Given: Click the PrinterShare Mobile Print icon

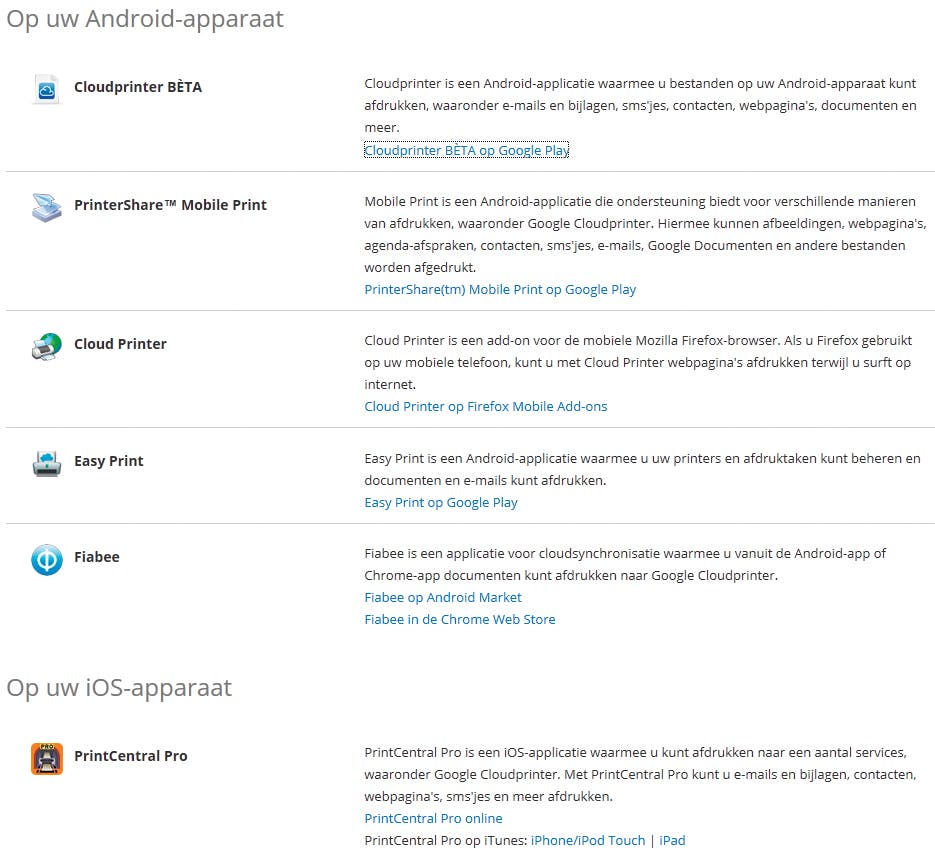Looking at the screenshot, I should [x=46, y=207].
